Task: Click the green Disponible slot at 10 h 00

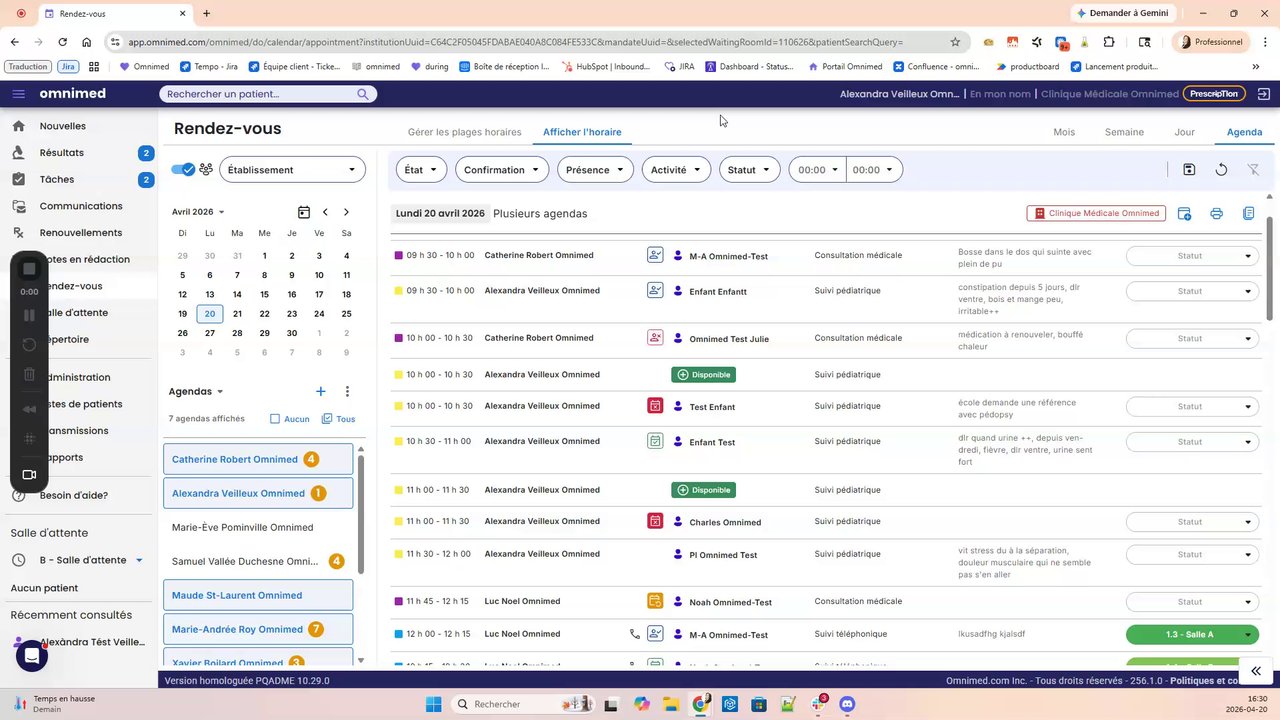Action: pos(703,375)
